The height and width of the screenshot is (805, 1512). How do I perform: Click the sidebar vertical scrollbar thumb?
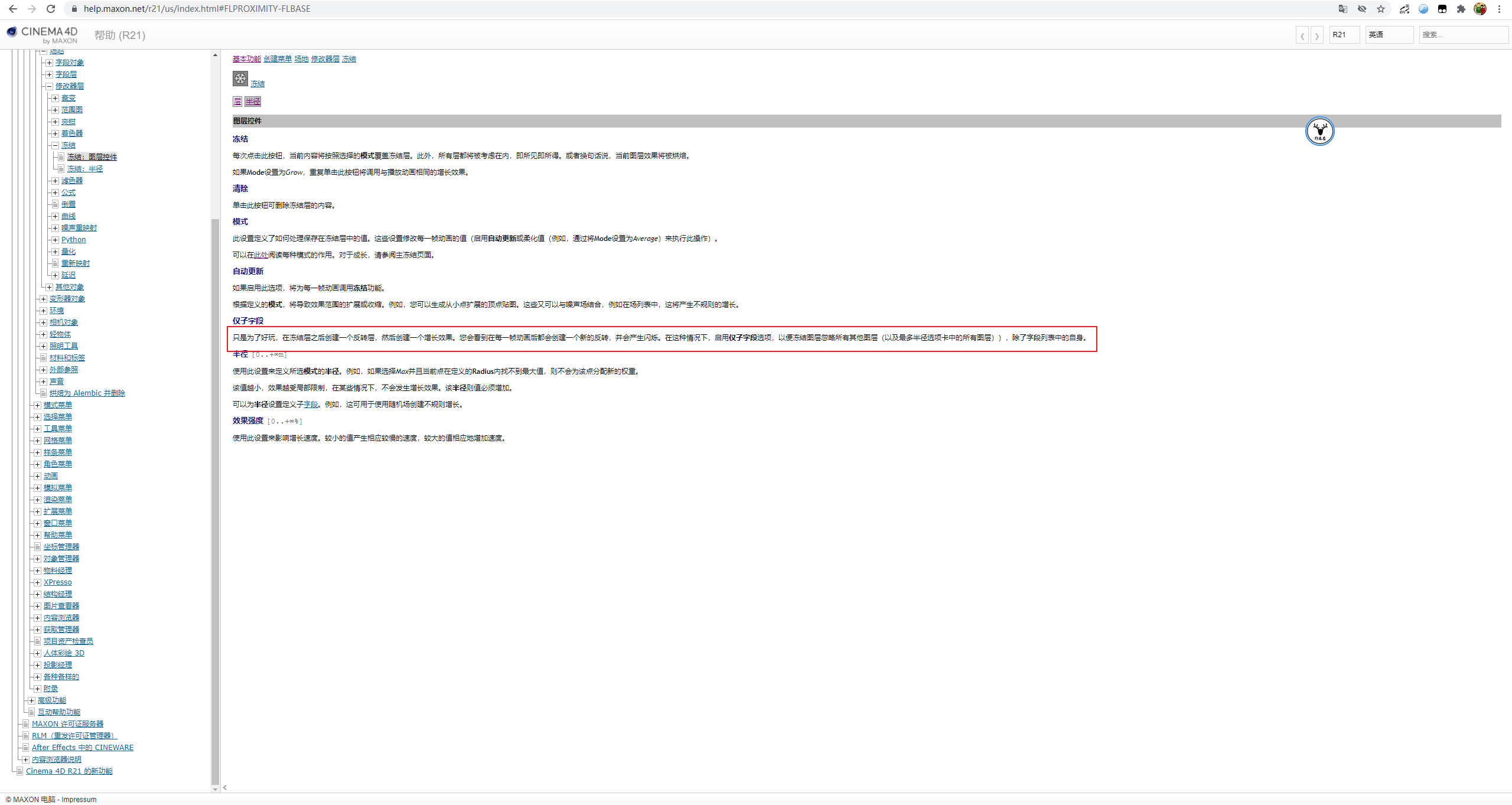coord(215,502)
